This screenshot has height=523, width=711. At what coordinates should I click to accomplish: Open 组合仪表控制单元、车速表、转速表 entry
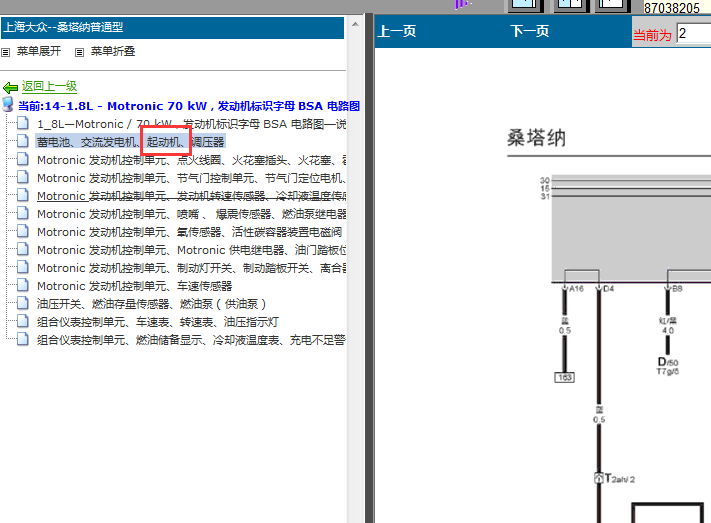158,322
